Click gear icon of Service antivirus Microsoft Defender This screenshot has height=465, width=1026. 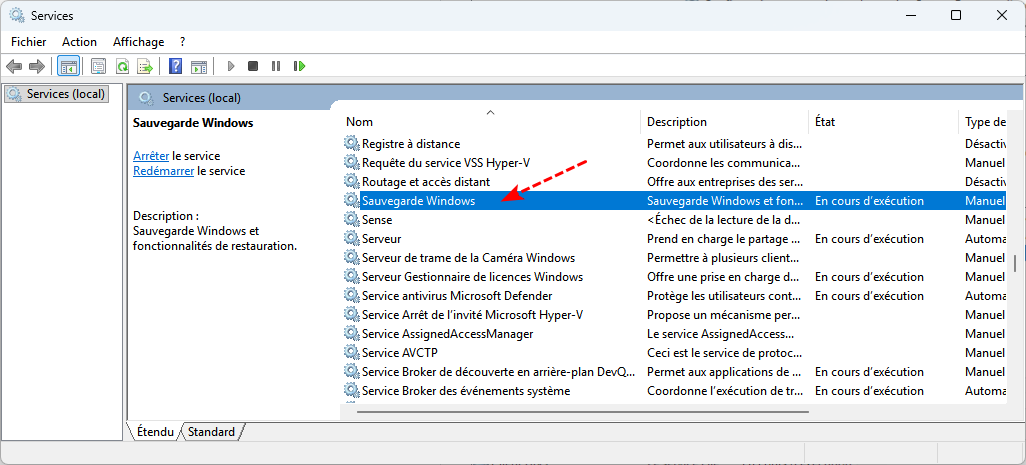(352, 296)
